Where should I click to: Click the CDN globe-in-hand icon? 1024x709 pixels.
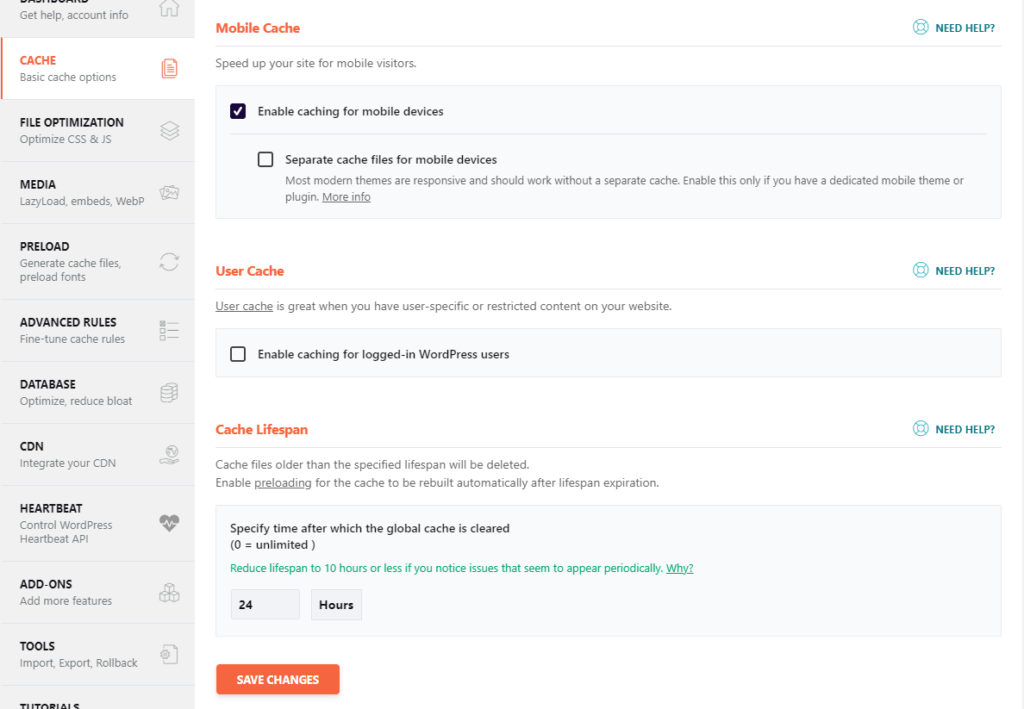click(169, 454)
